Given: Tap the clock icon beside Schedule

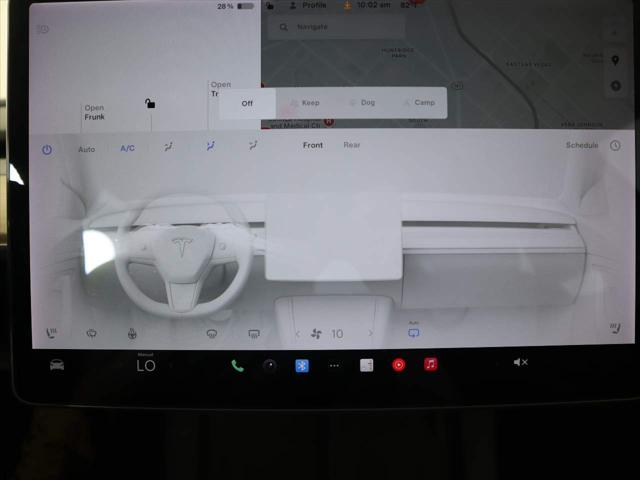Looking at the screenshot, I should 615,145.
